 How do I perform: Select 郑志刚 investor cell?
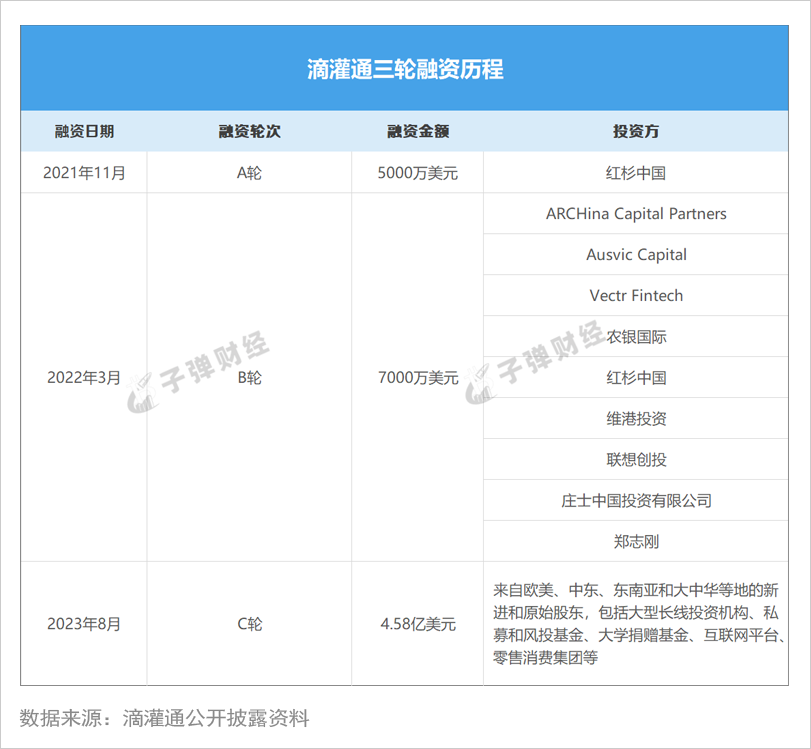pyautogui.click(x=636, y=542)
